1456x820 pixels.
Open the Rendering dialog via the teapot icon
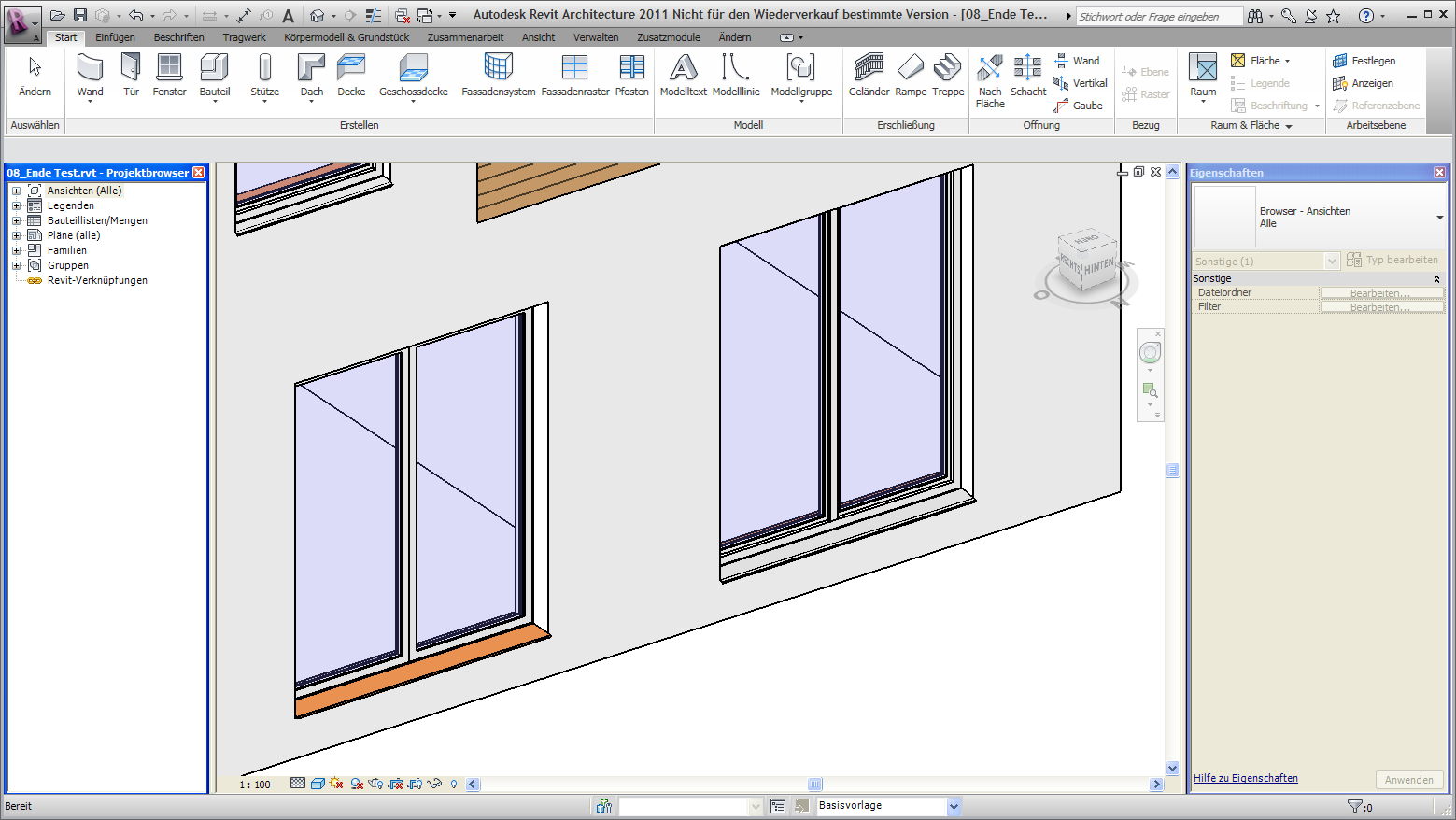click(x=375, y=784)
